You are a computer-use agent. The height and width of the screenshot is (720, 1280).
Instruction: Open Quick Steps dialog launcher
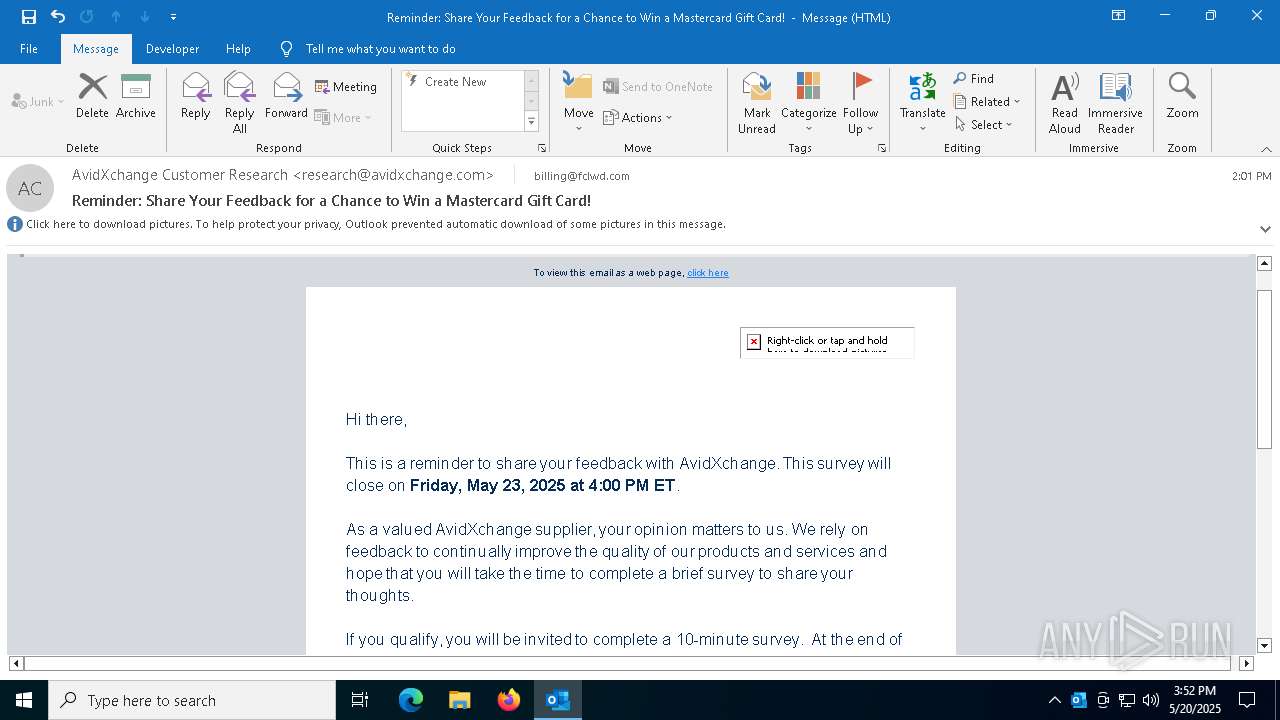coord(542,148)
